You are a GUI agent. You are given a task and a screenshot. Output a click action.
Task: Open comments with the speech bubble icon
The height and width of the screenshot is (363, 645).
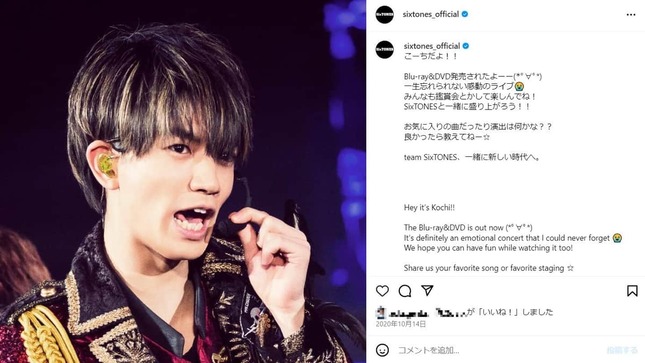[x=405, y=291]
